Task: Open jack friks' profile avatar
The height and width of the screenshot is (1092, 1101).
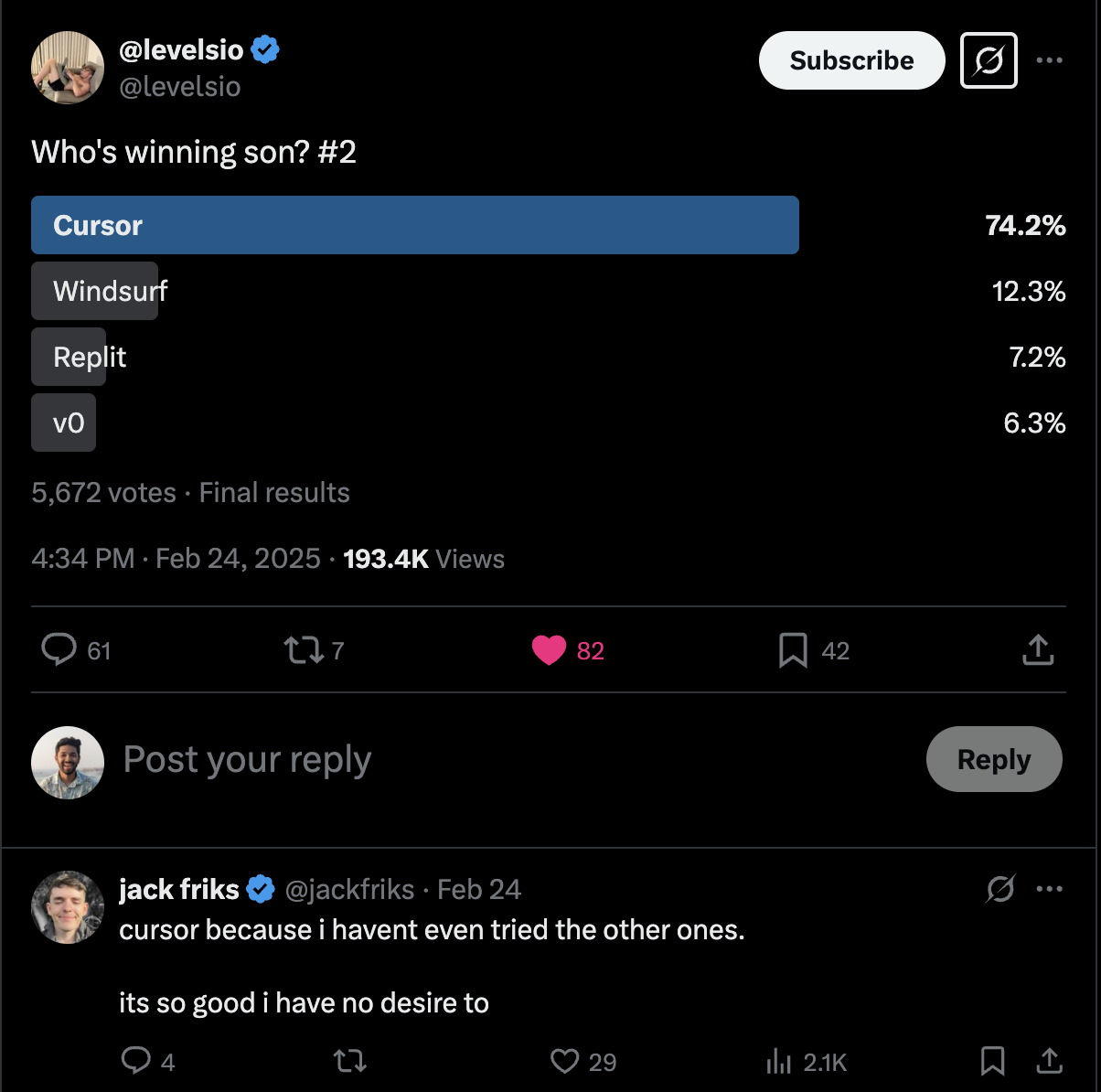Action: coord(68,906)
